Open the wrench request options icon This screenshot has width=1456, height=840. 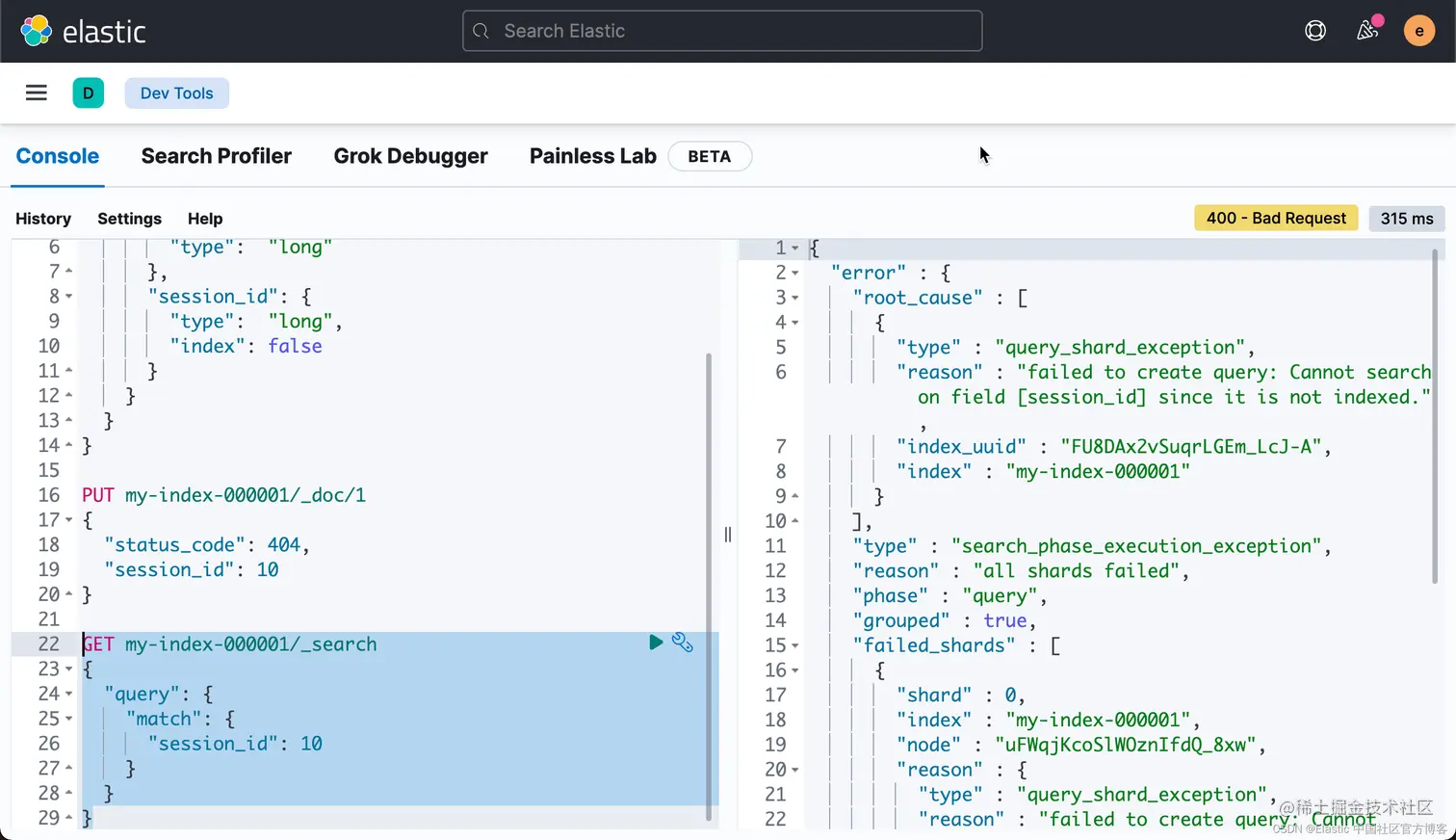click(x=683, y=643)
